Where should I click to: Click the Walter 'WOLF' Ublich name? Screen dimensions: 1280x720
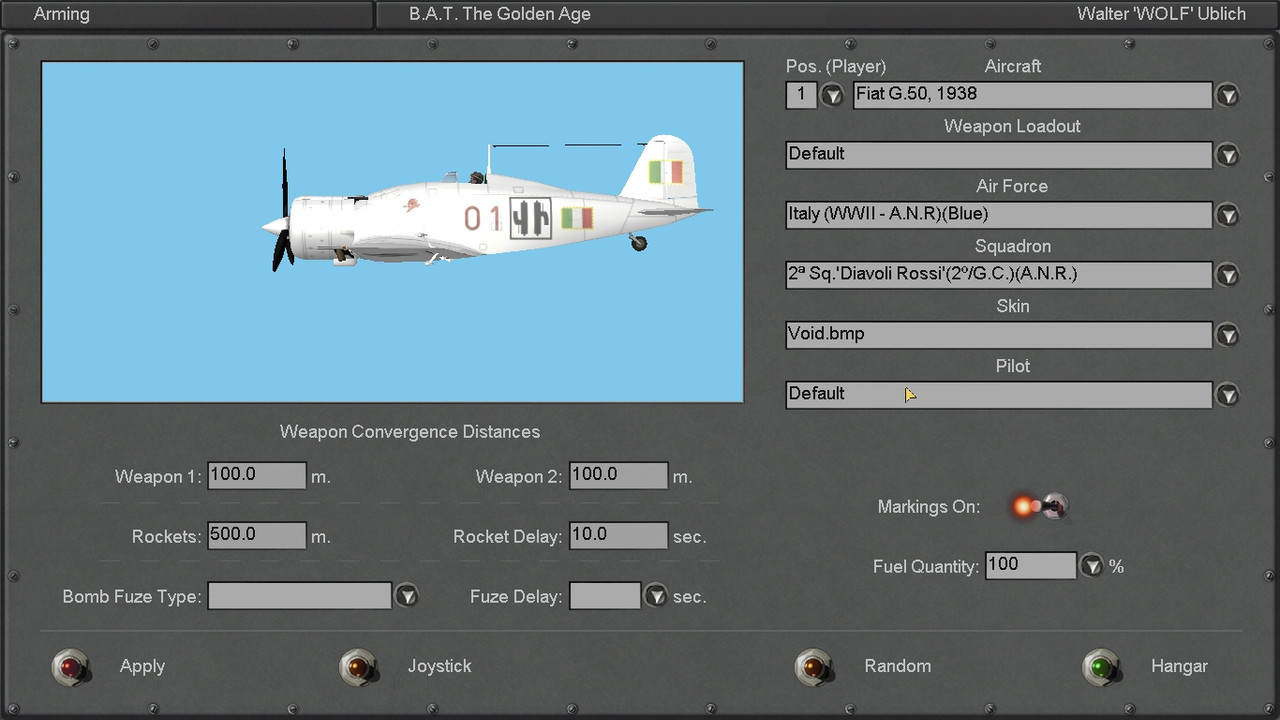[x=1161, y=14]
